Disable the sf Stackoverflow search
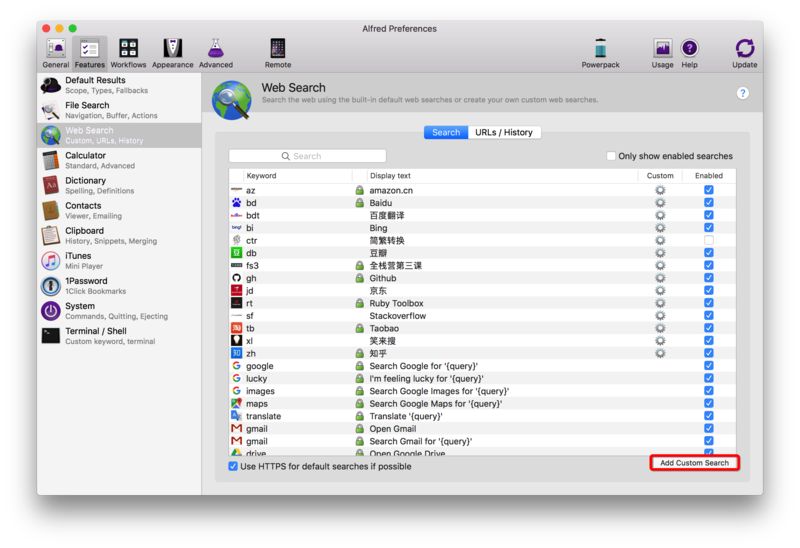 pos(709,315)
